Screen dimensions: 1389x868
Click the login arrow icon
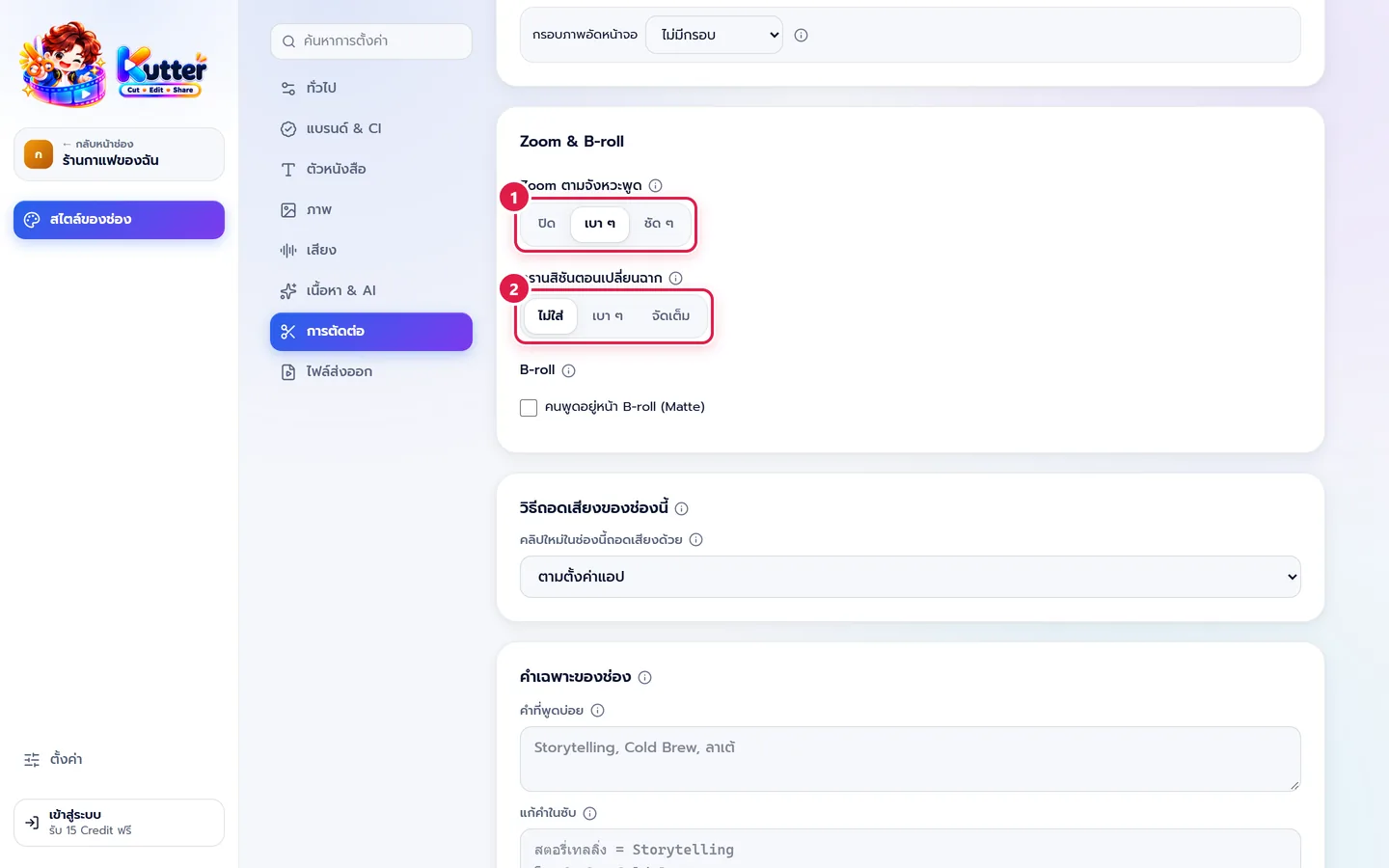[x=32, y=823]
